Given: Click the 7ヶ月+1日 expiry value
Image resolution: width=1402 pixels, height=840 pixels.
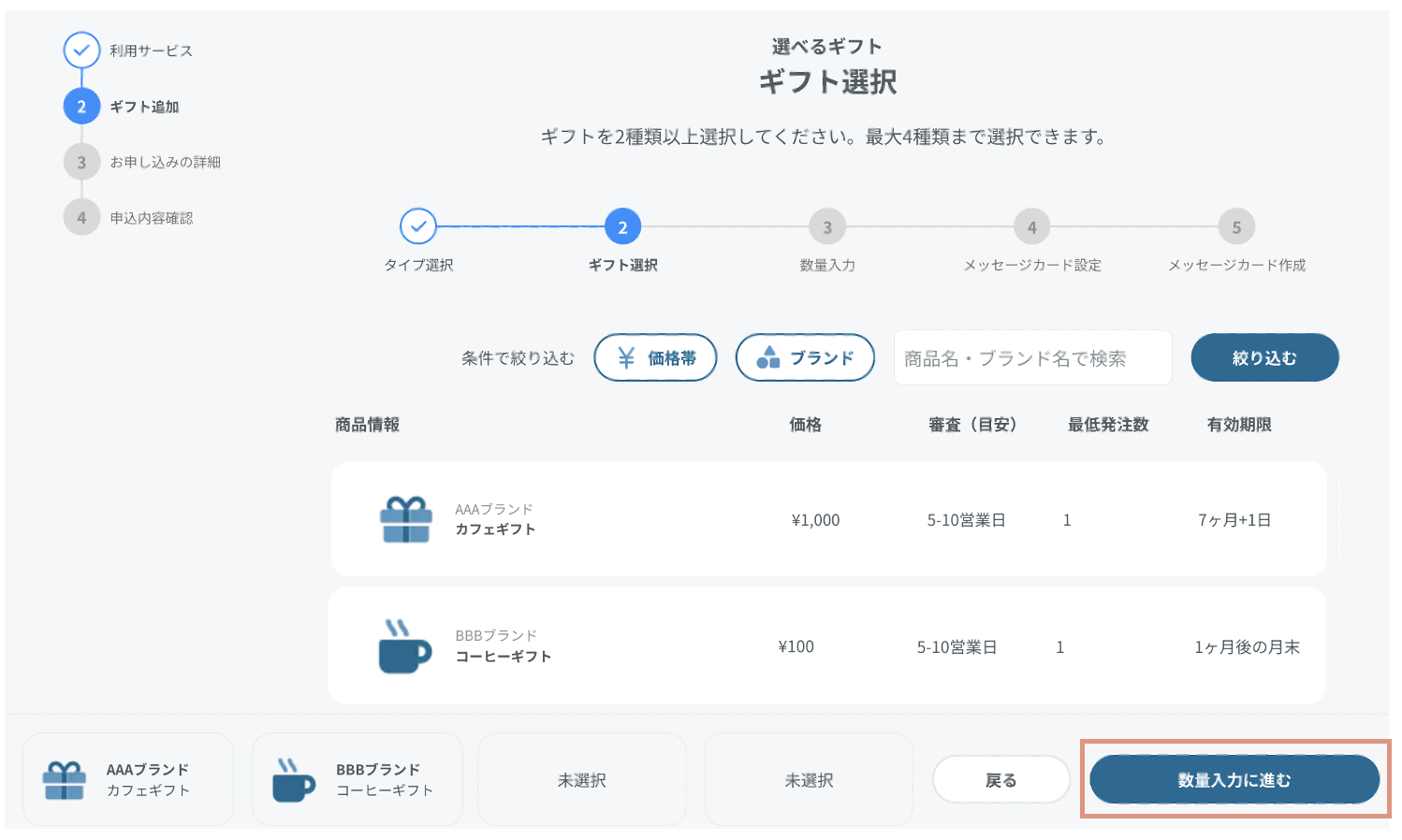Looking at the screenshot, I should coord(1234,520).
